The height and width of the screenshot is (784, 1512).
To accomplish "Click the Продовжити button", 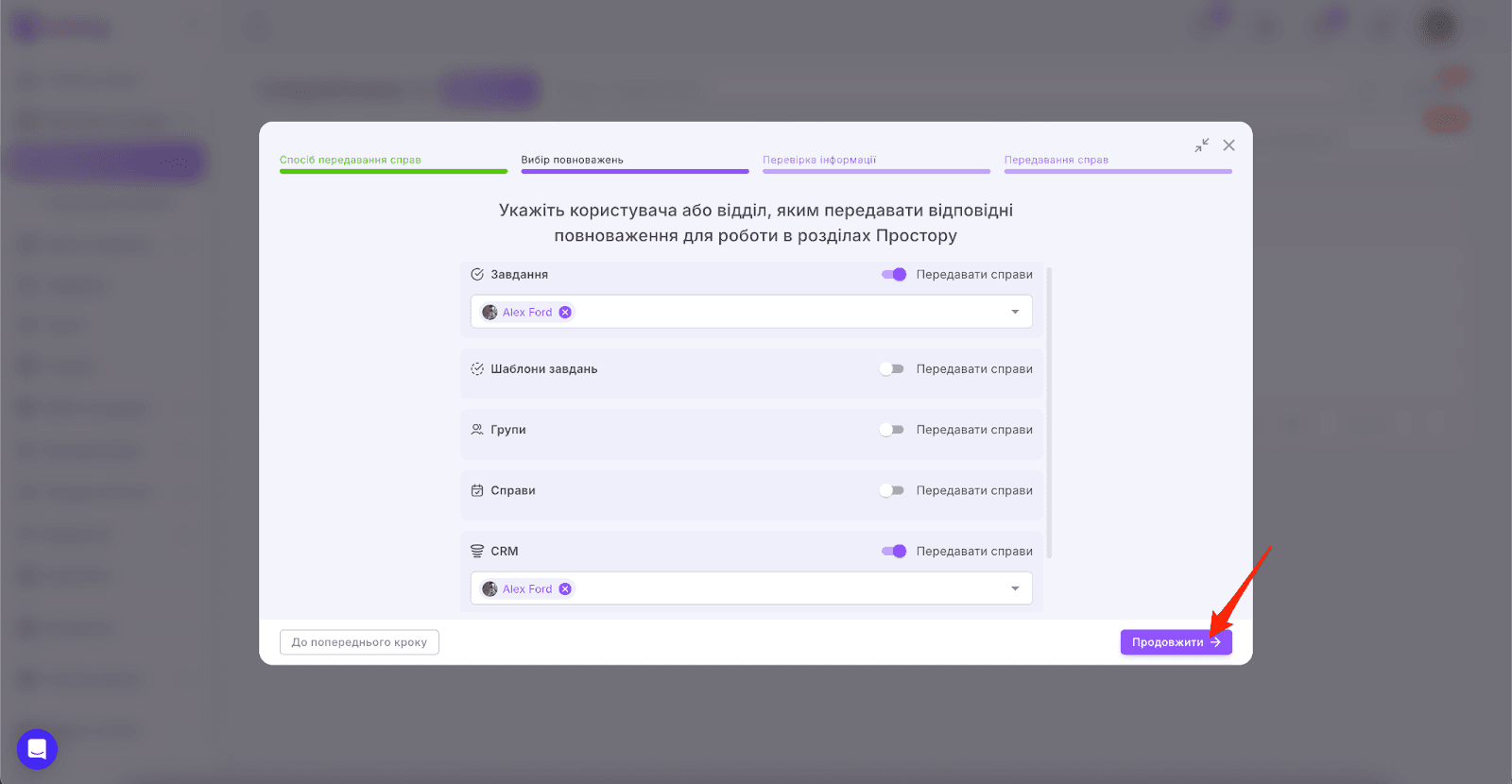I will coord(1177,642).
